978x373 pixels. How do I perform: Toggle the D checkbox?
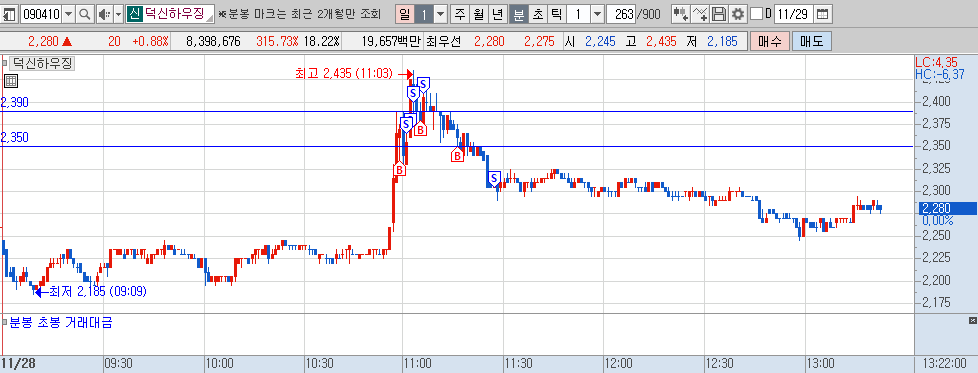click(x=757, y=14)
